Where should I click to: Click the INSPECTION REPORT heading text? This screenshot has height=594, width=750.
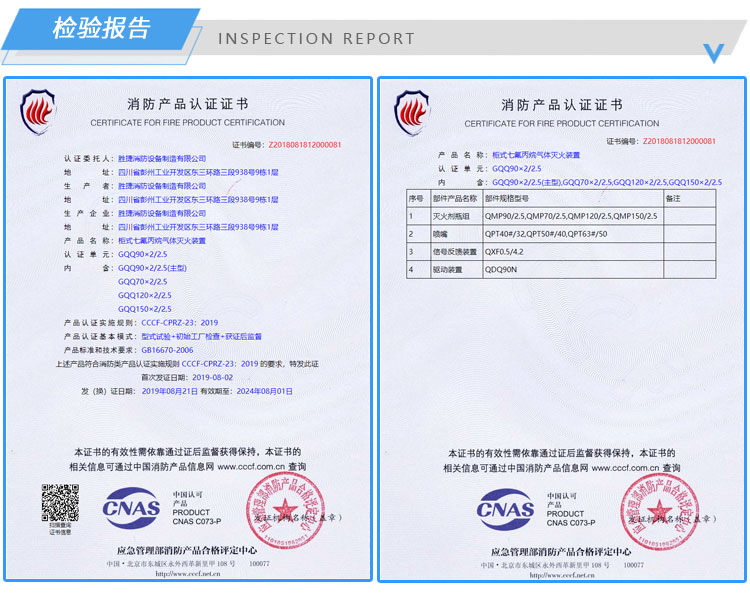[316, 39]
